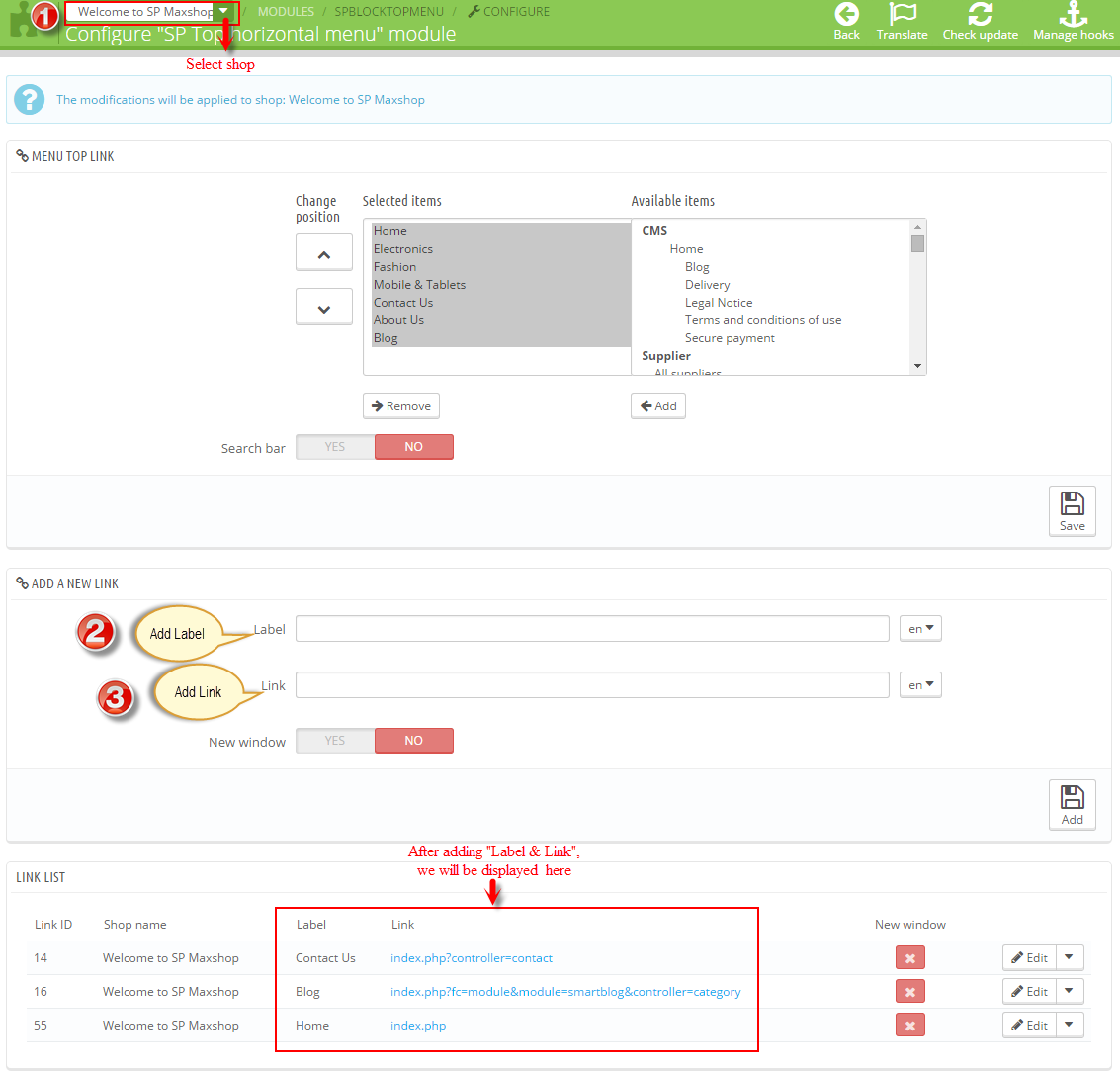Click the Available items scrollbar thumb
The height and width of the screenshot is (1075, 1120).
point(918,243)
